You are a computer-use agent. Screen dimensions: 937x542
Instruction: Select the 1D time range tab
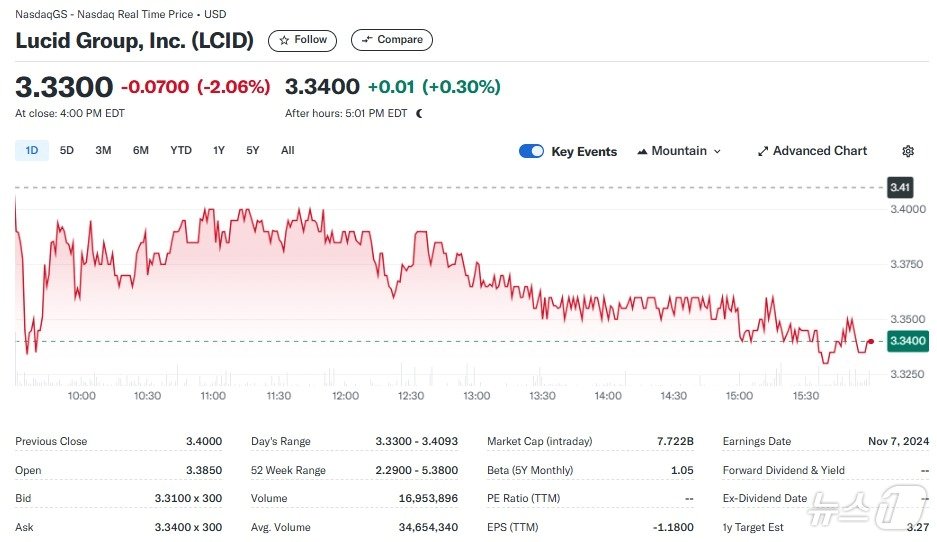(x=32, y=150)
